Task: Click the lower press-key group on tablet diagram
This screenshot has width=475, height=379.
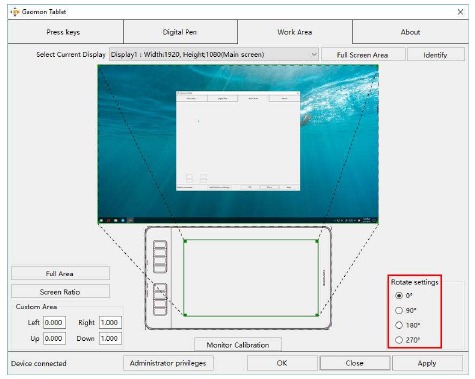Action: point(160,299)
